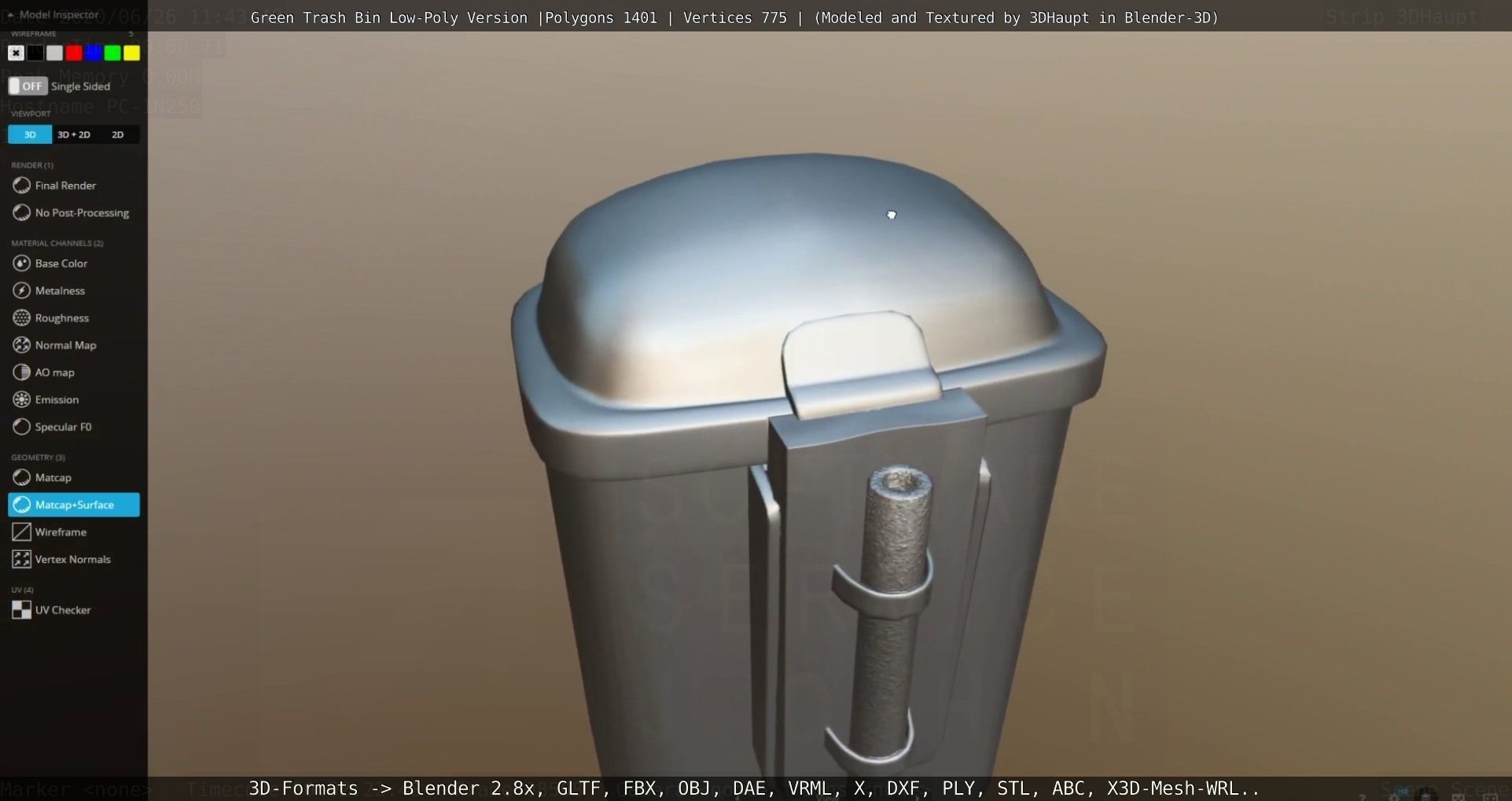Switch viewport to 2D tab
The image size is (1512, 801).
tap(118, 134)
